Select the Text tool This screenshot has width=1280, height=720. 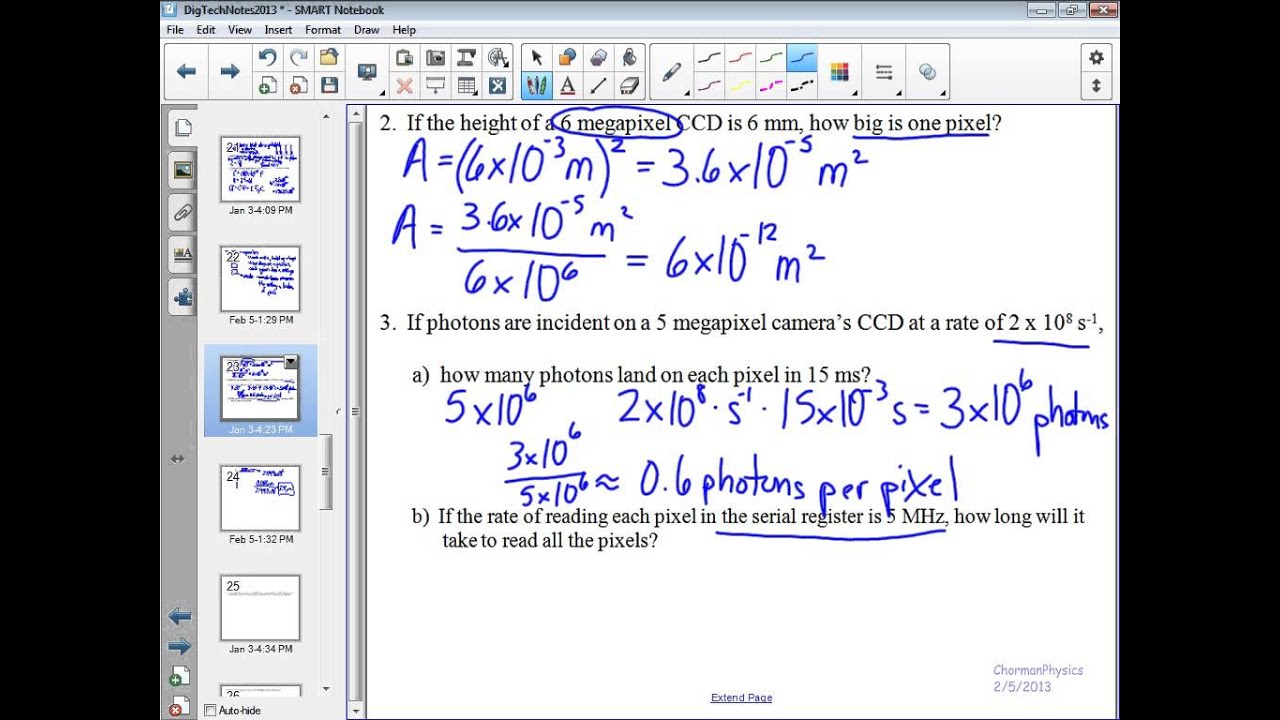(x=567, y=86)
